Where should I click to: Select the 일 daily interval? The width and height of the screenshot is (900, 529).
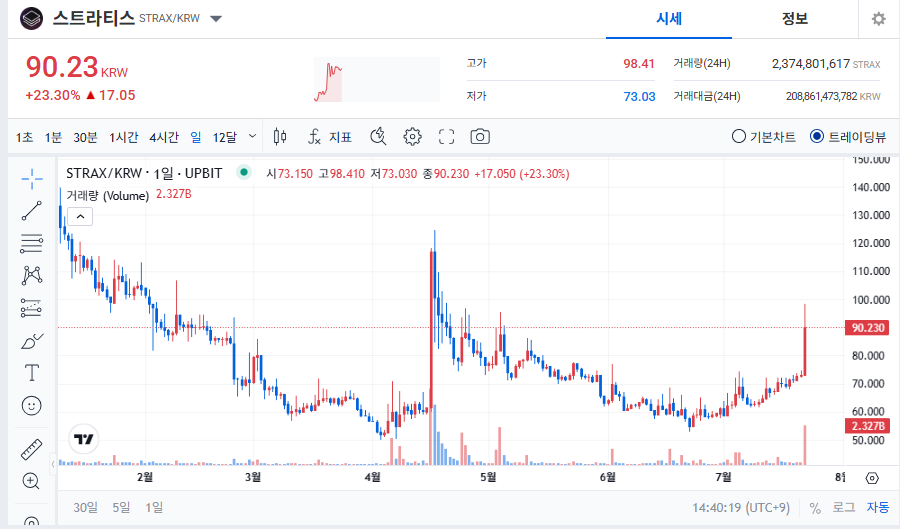pos(196,137)
